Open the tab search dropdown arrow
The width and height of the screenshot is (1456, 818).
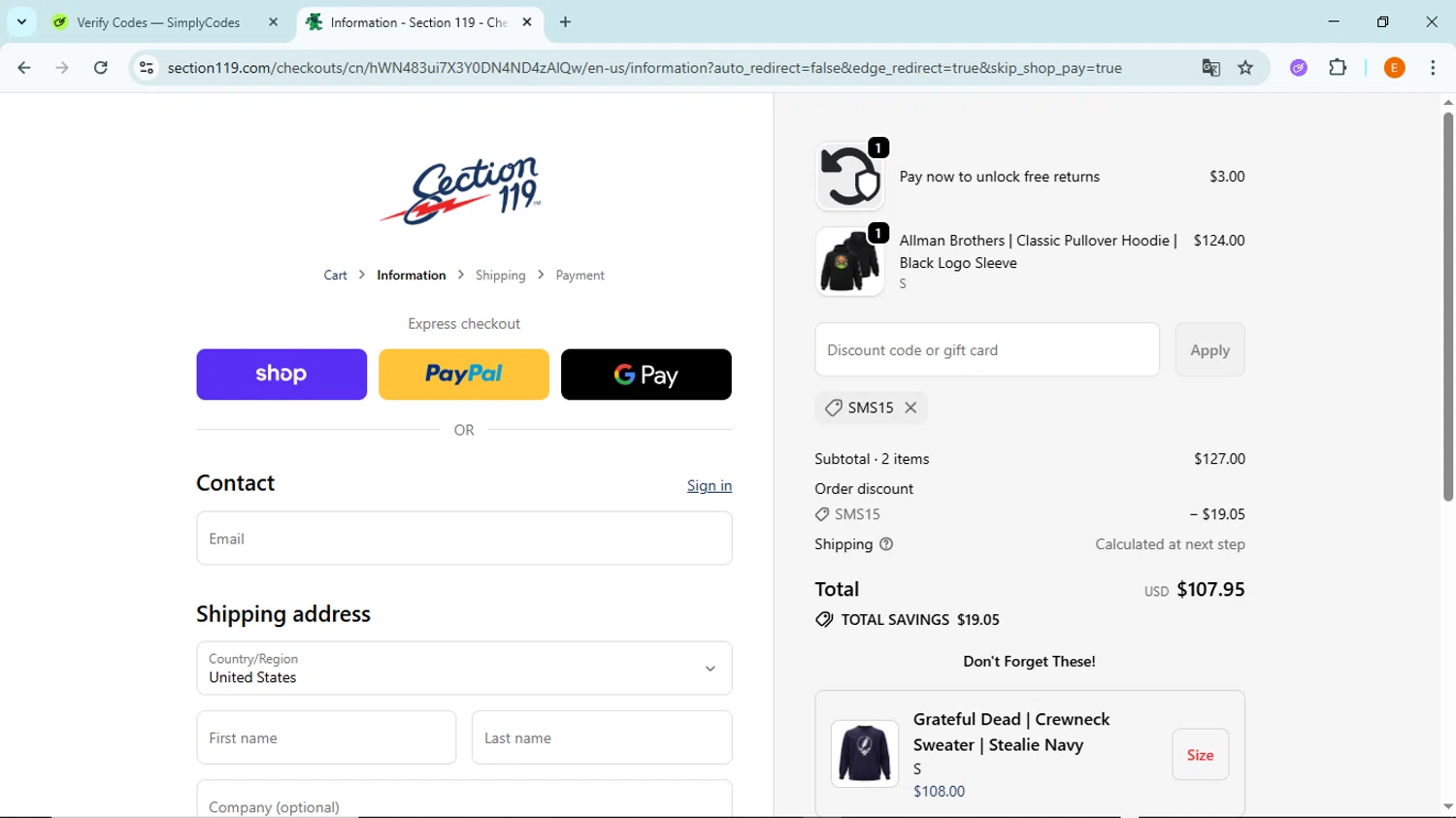pyautogui.click(x=21, y=21)
